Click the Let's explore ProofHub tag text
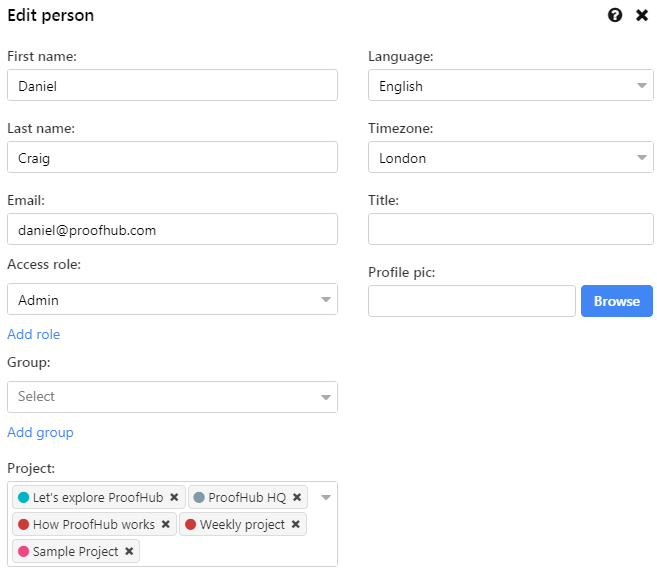This screenshot has width=657, height=569. coord(98,497)
